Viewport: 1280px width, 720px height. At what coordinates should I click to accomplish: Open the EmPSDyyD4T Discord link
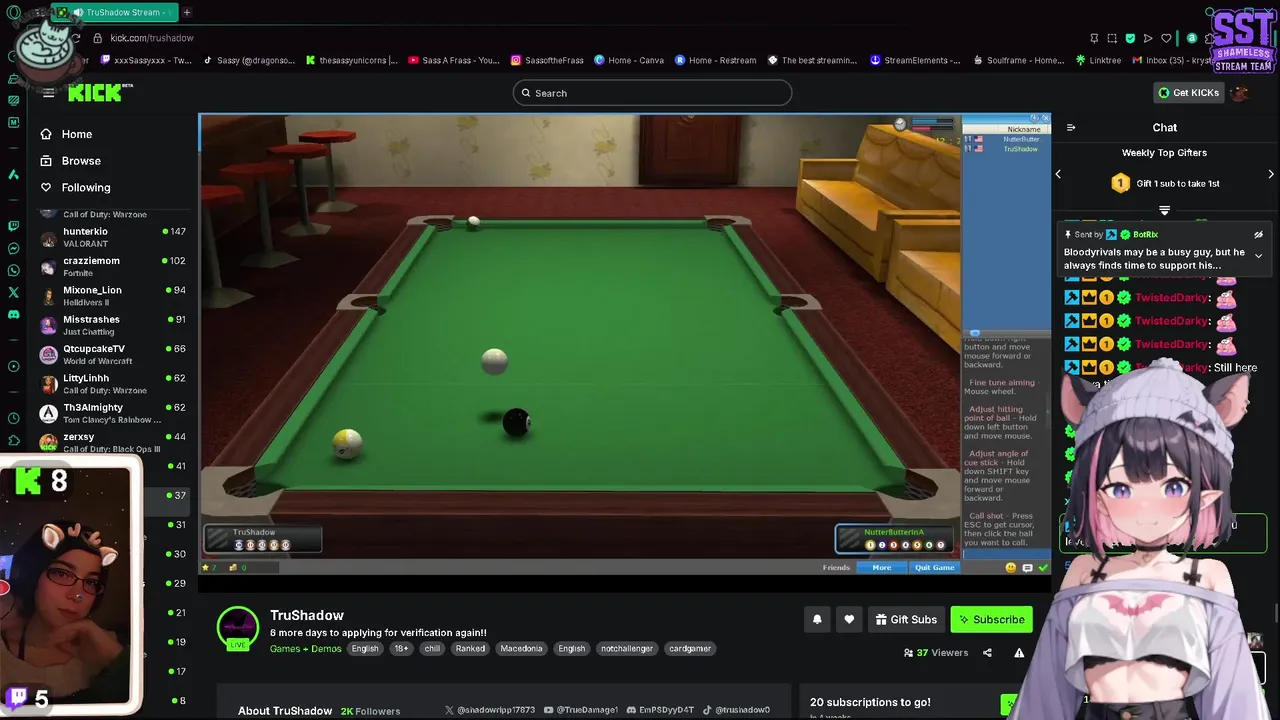point(660,710)
